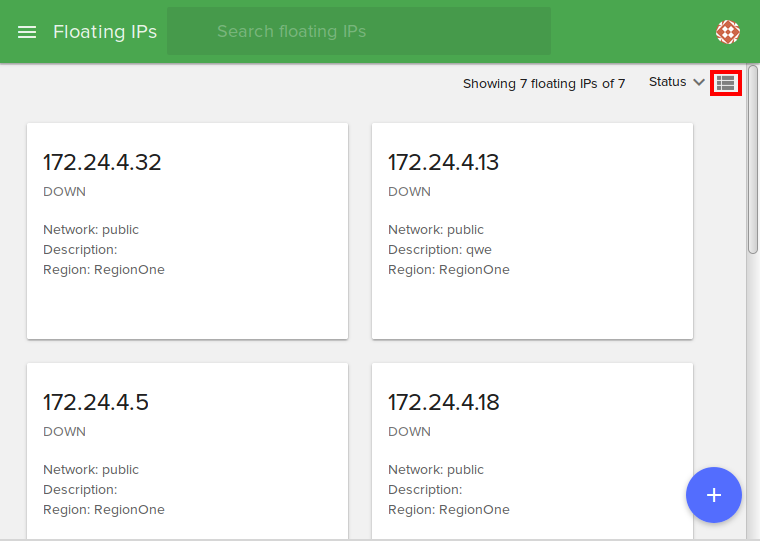This screenshot has height=541, width=760.
Task: Open the user account avatar menu
Action: 728,32
